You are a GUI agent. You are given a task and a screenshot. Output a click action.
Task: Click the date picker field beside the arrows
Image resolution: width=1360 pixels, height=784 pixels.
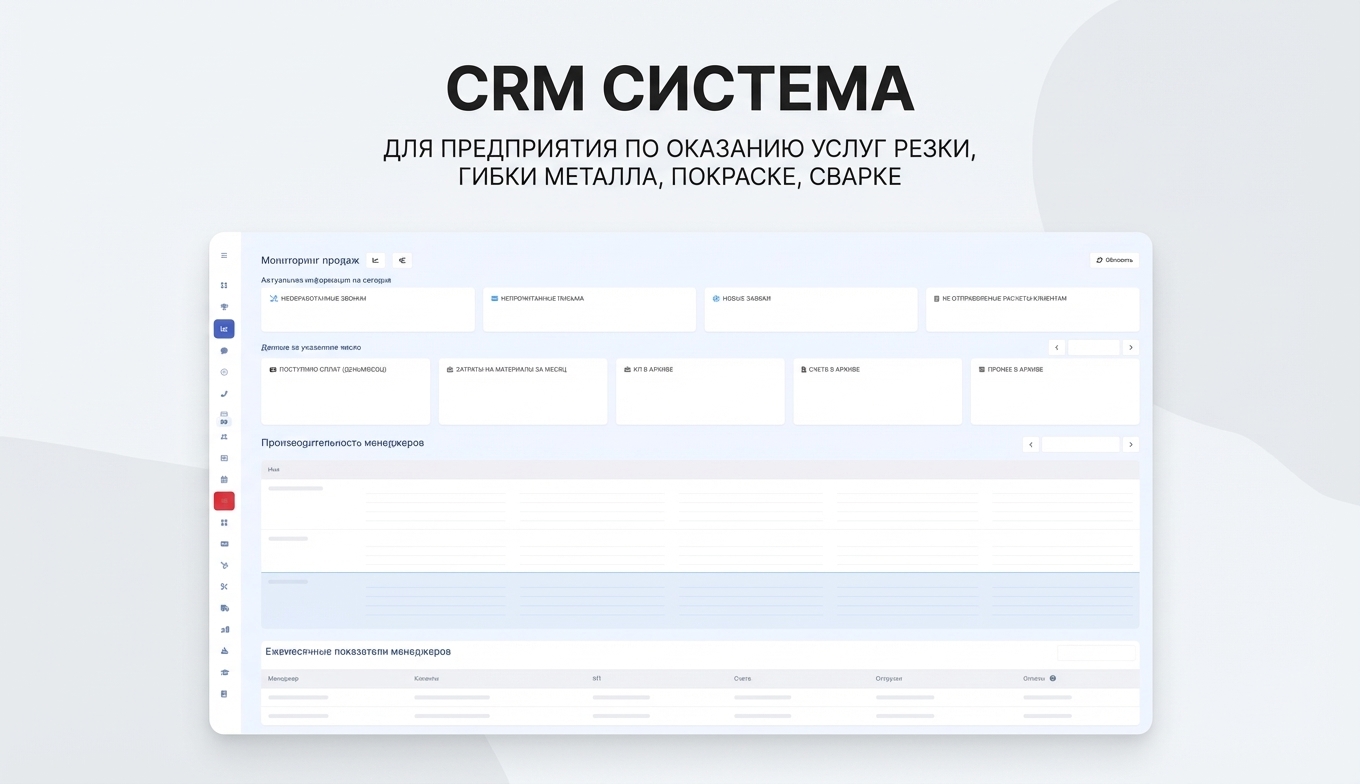pyautogui.click(x=1094, y=347)
